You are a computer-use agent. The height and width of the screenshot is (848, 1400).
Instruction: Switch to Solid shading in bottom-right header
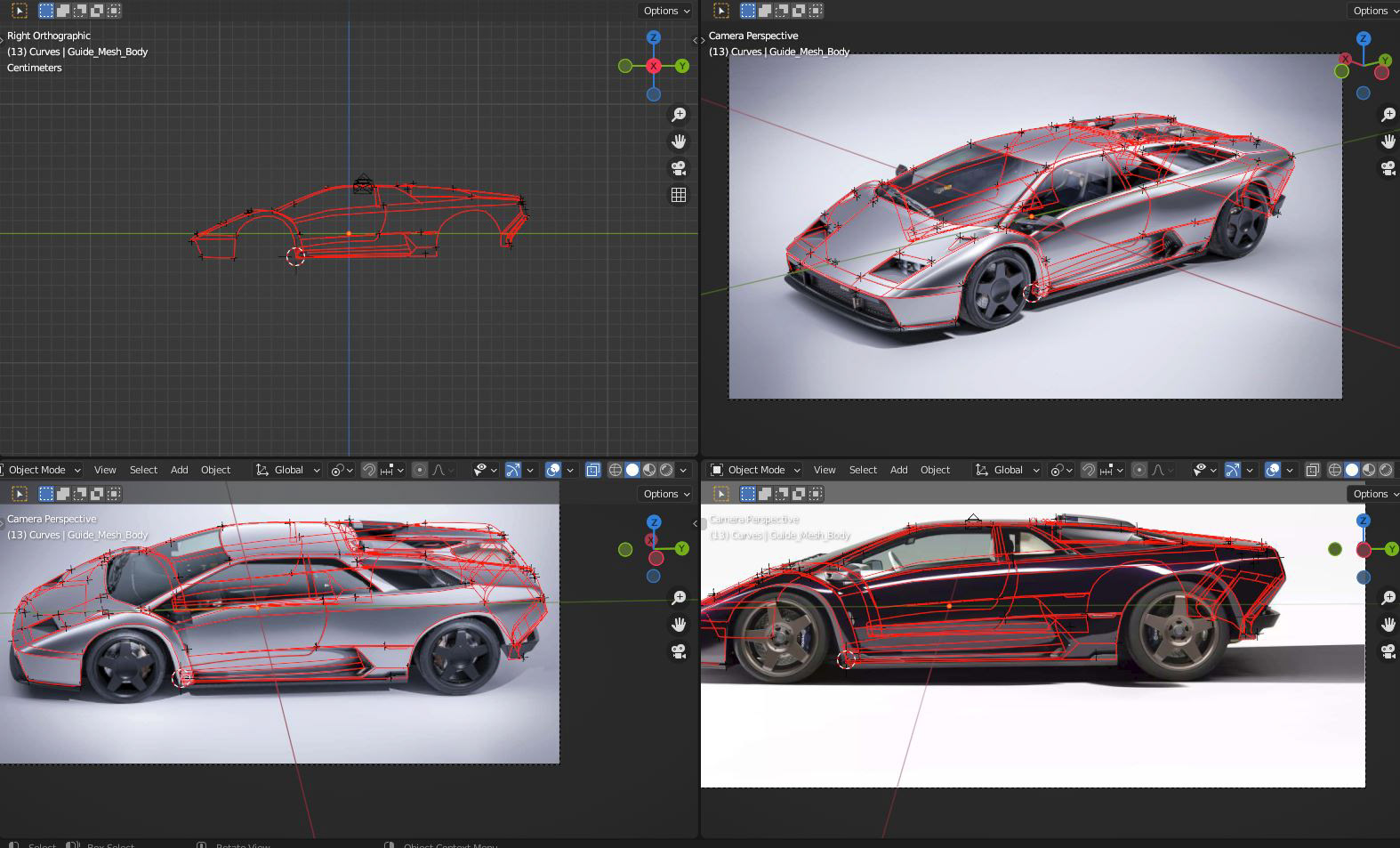1352,470
